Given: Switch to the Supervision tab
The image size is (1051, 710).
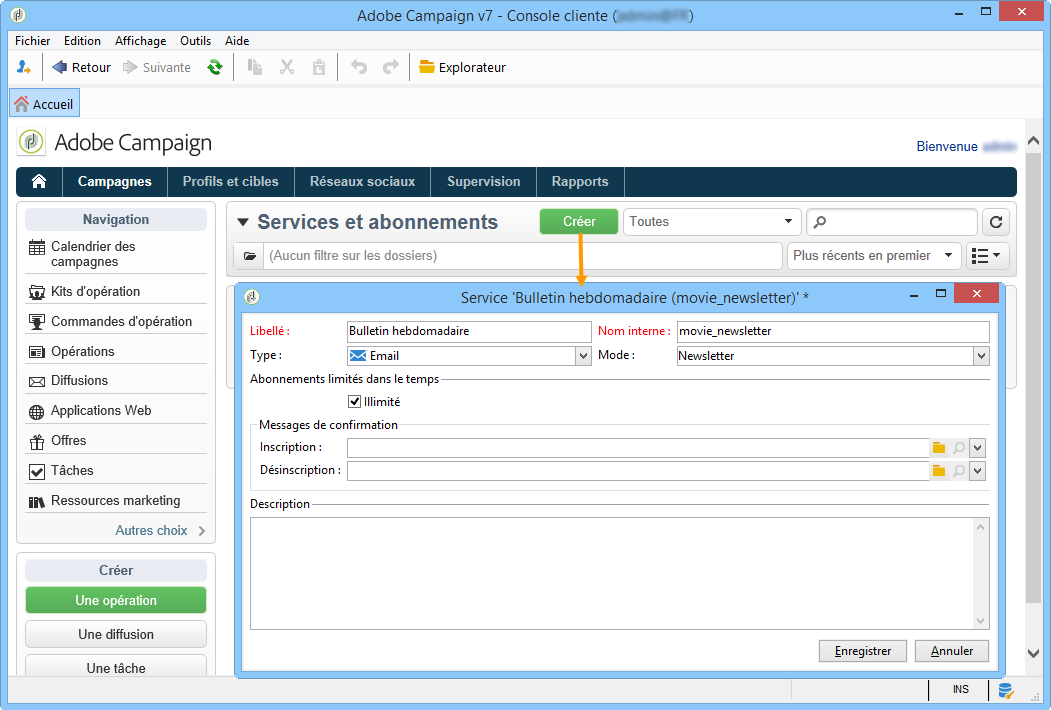Looking at the screenshot, I should (484, 182).
